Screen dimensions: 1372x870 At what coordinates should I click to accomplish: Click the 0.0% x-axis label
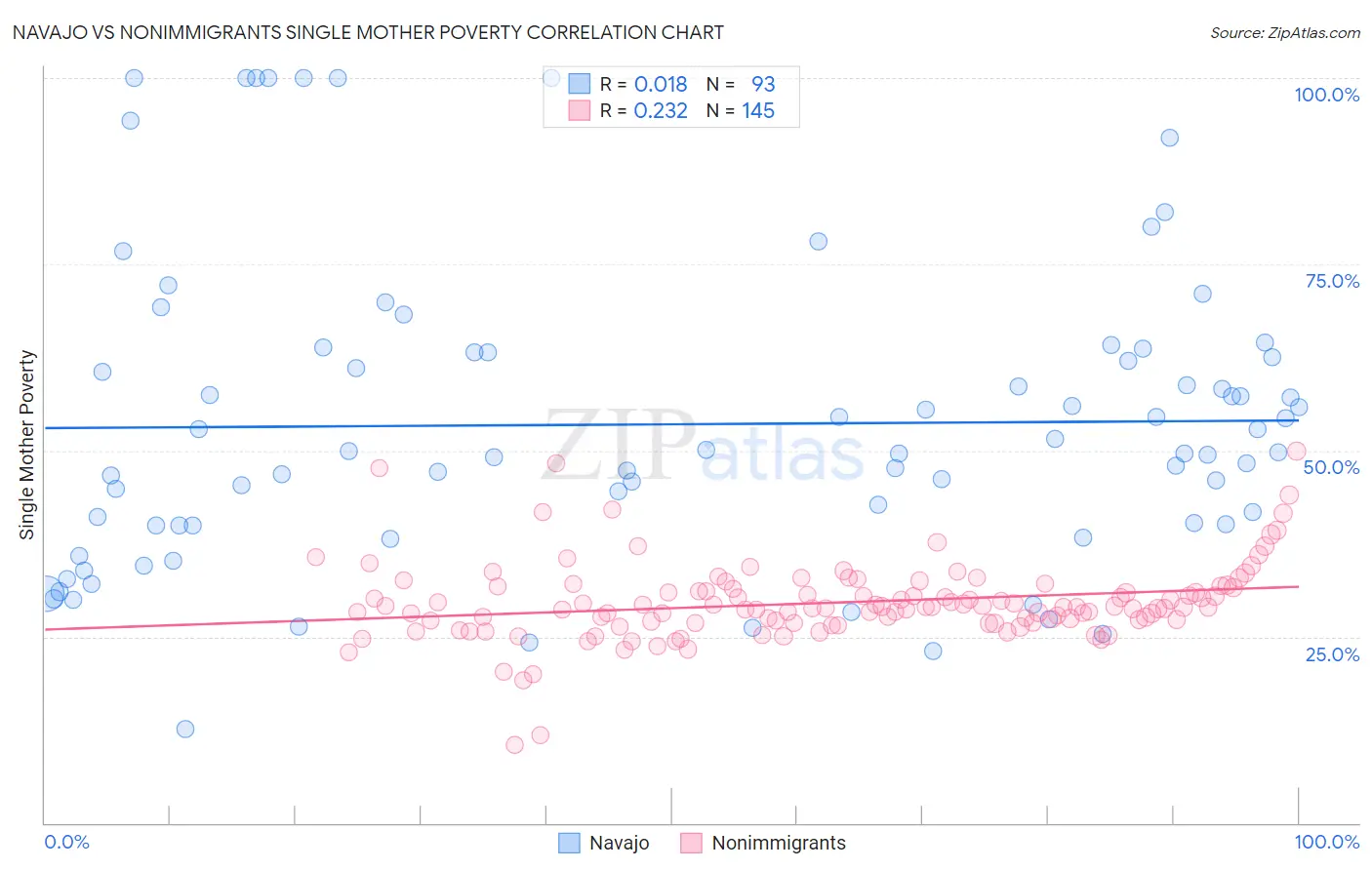67,842
